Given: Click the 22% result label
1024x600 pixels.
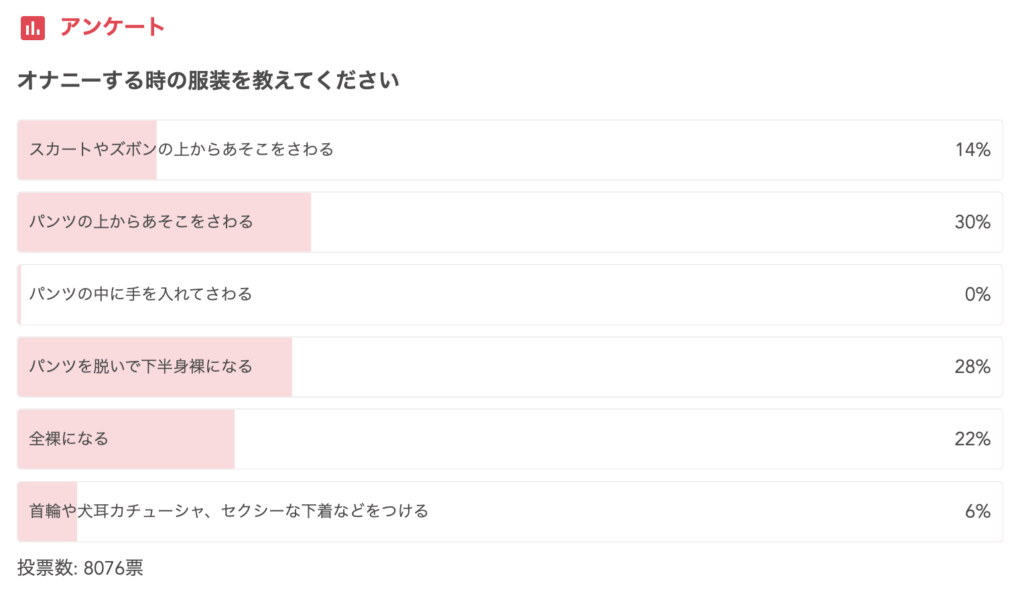Looking at the screenshot, I should [972, 438].
